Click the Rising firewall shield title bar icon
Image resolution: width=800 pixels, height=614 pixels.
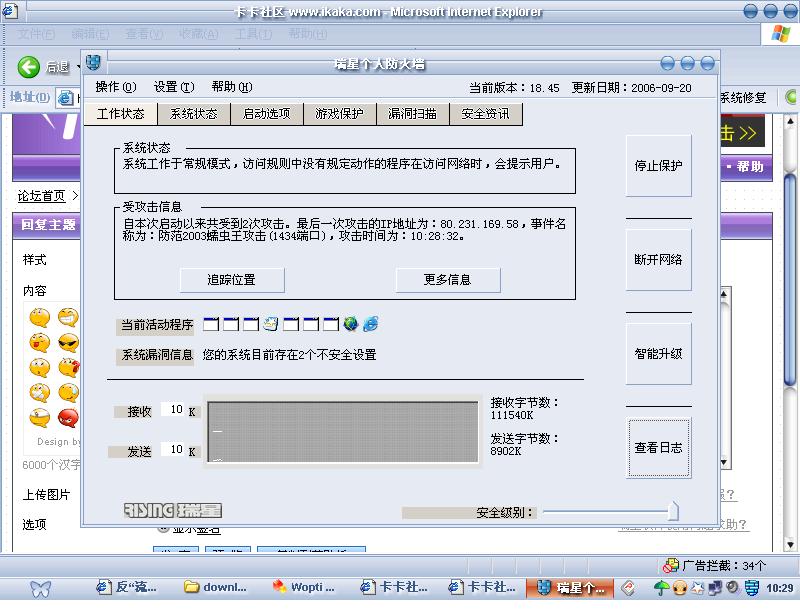93,63
